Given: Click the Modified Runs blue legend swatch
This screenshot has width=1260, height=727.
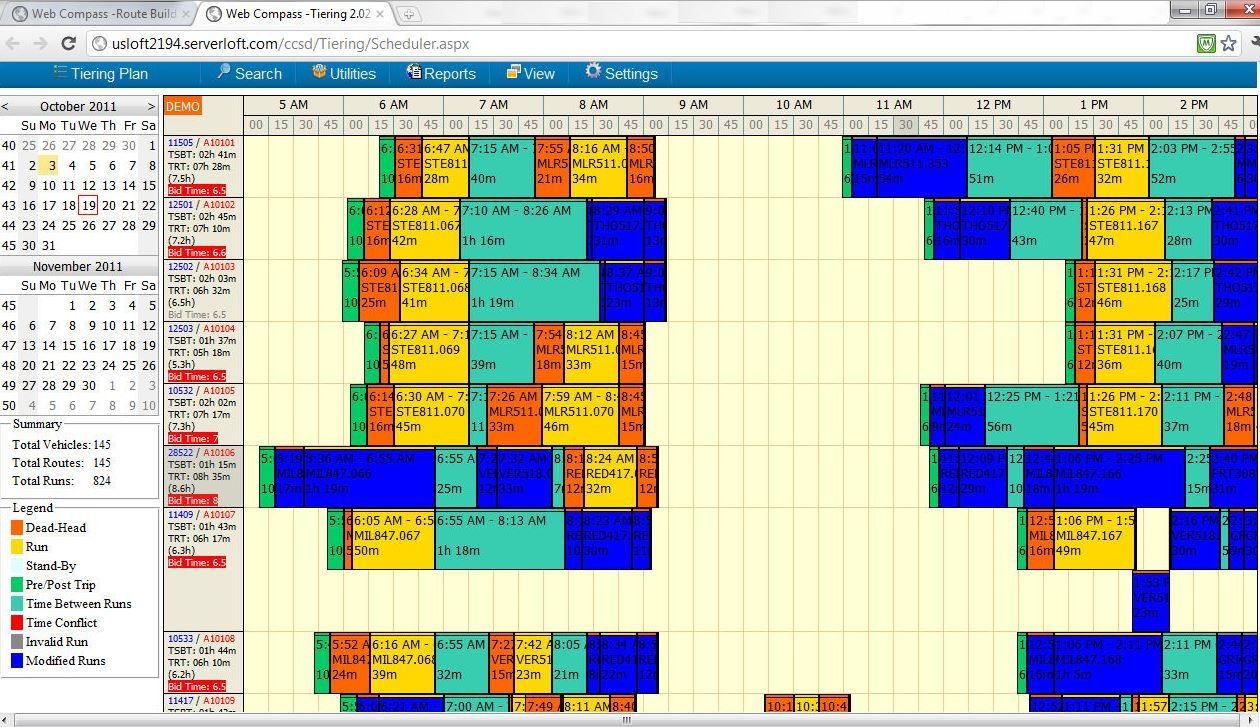Looking at the screenshot, I should tap(16, 661).
